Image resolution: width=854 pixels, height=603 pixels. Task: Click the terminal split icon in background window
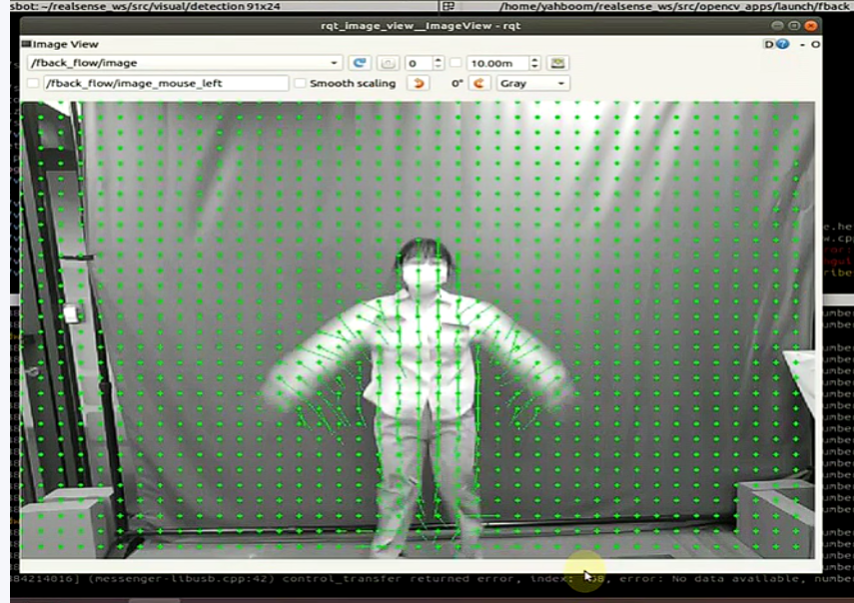pos(448,6)
